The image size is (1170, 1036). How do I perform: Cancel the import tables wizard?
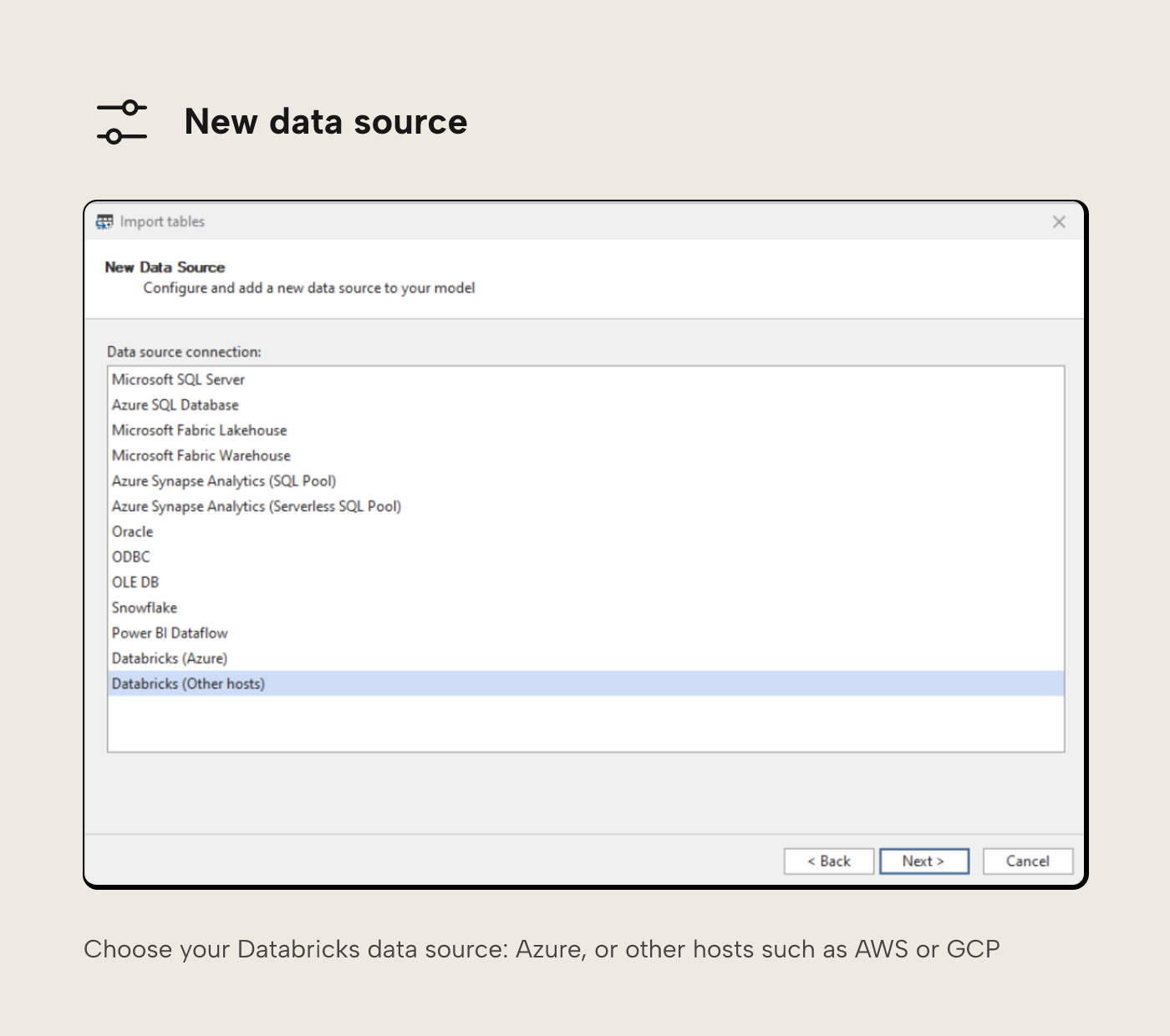1028,861
